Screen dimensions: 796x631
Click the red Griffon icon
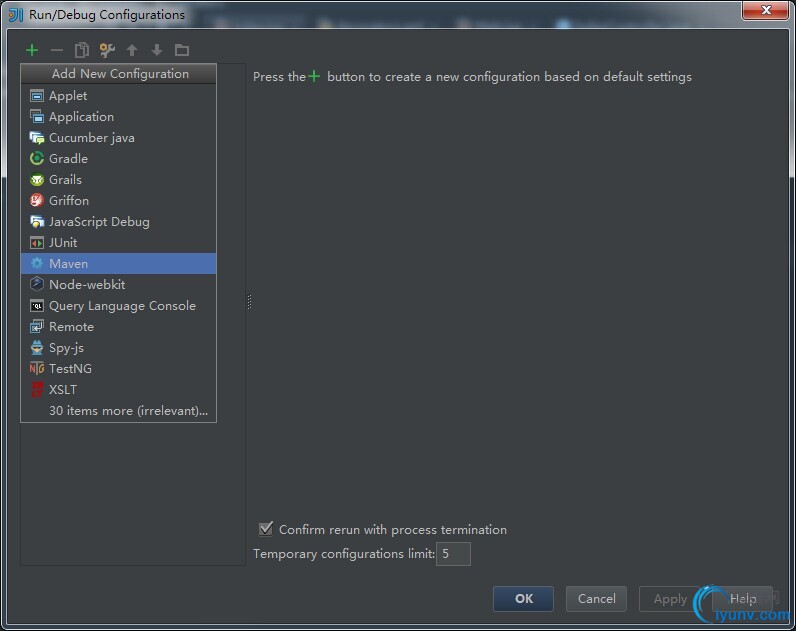click(37, 201)
